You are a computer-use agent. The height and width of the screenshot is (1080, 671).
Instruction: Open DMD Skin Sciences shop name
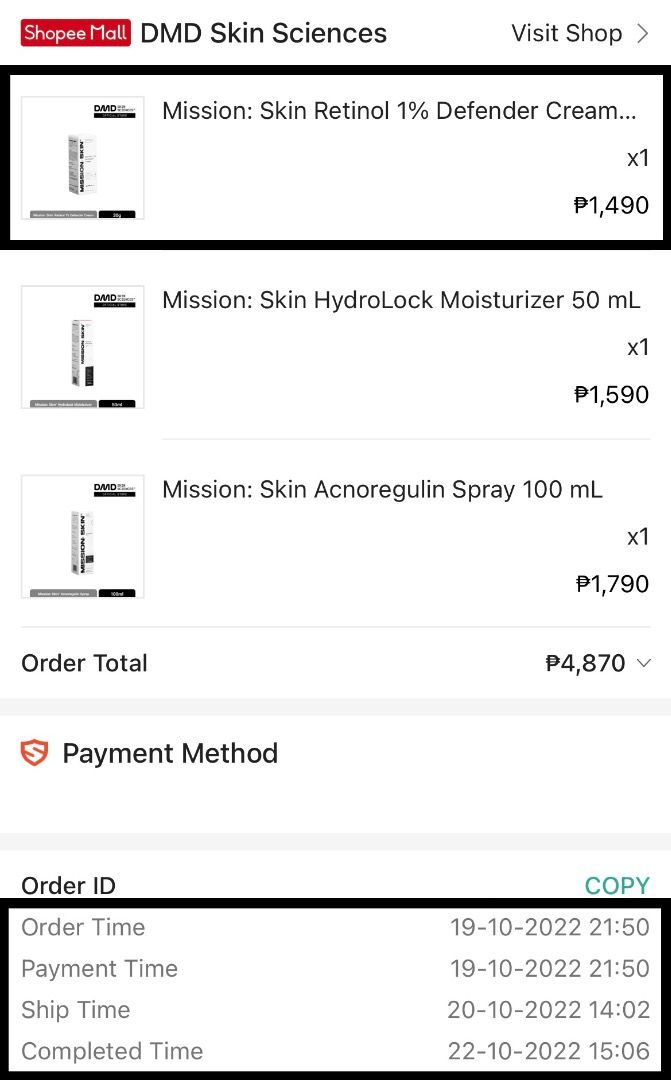click(x=263, y=33)
